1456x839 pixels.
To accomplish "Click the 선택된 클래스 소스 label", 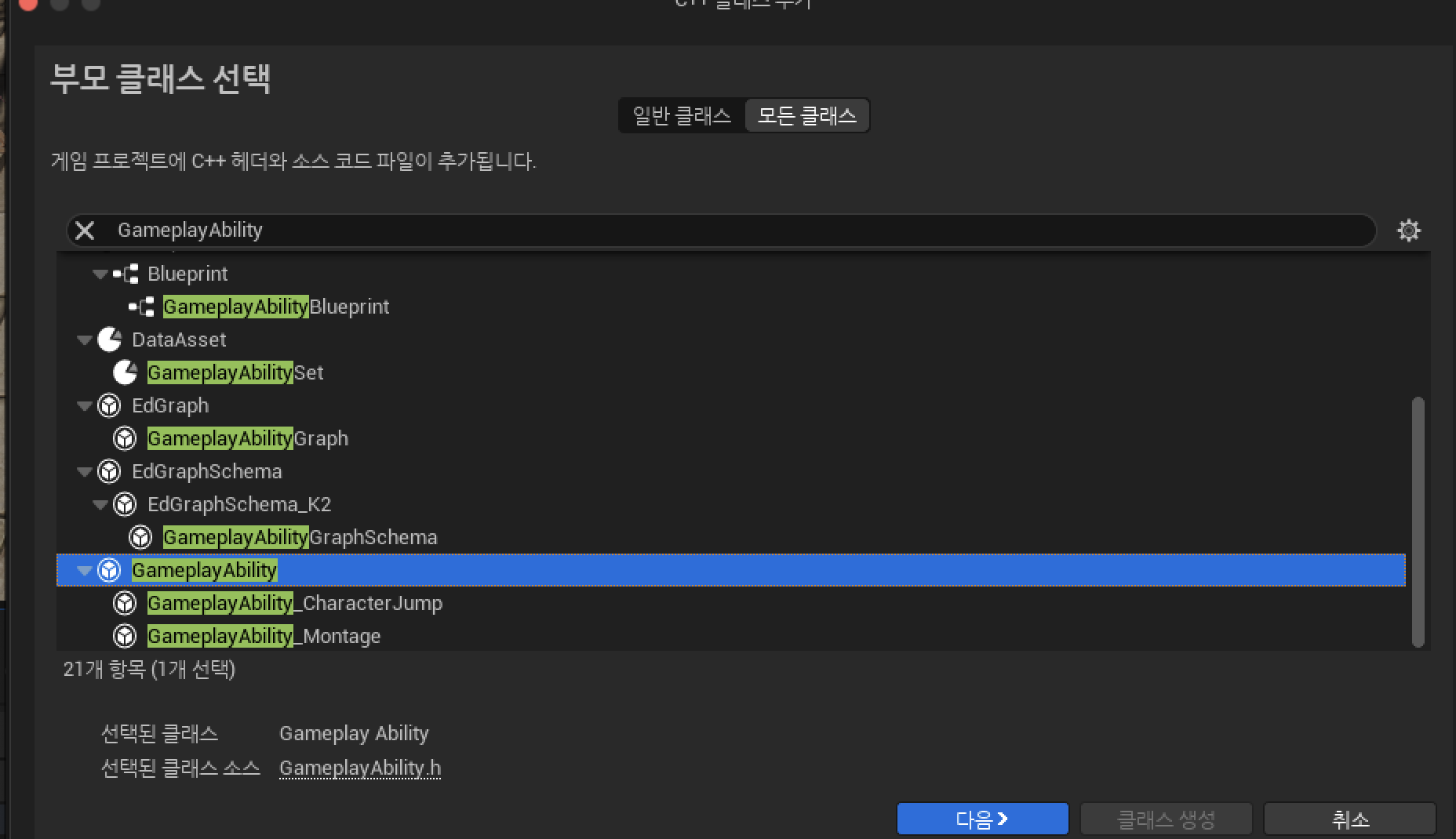I will [180, 768].
